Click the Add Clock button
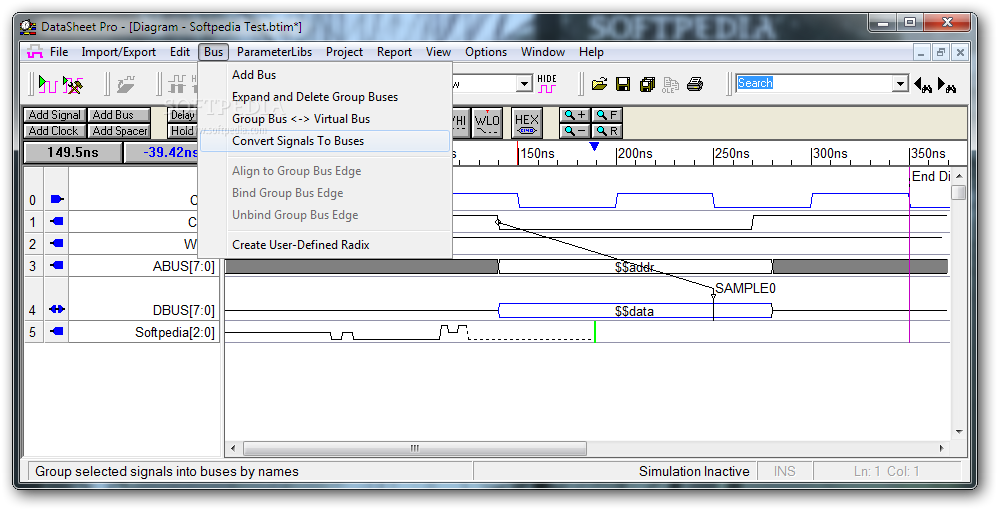Screen dimensions: 998x510 (55, 131)
